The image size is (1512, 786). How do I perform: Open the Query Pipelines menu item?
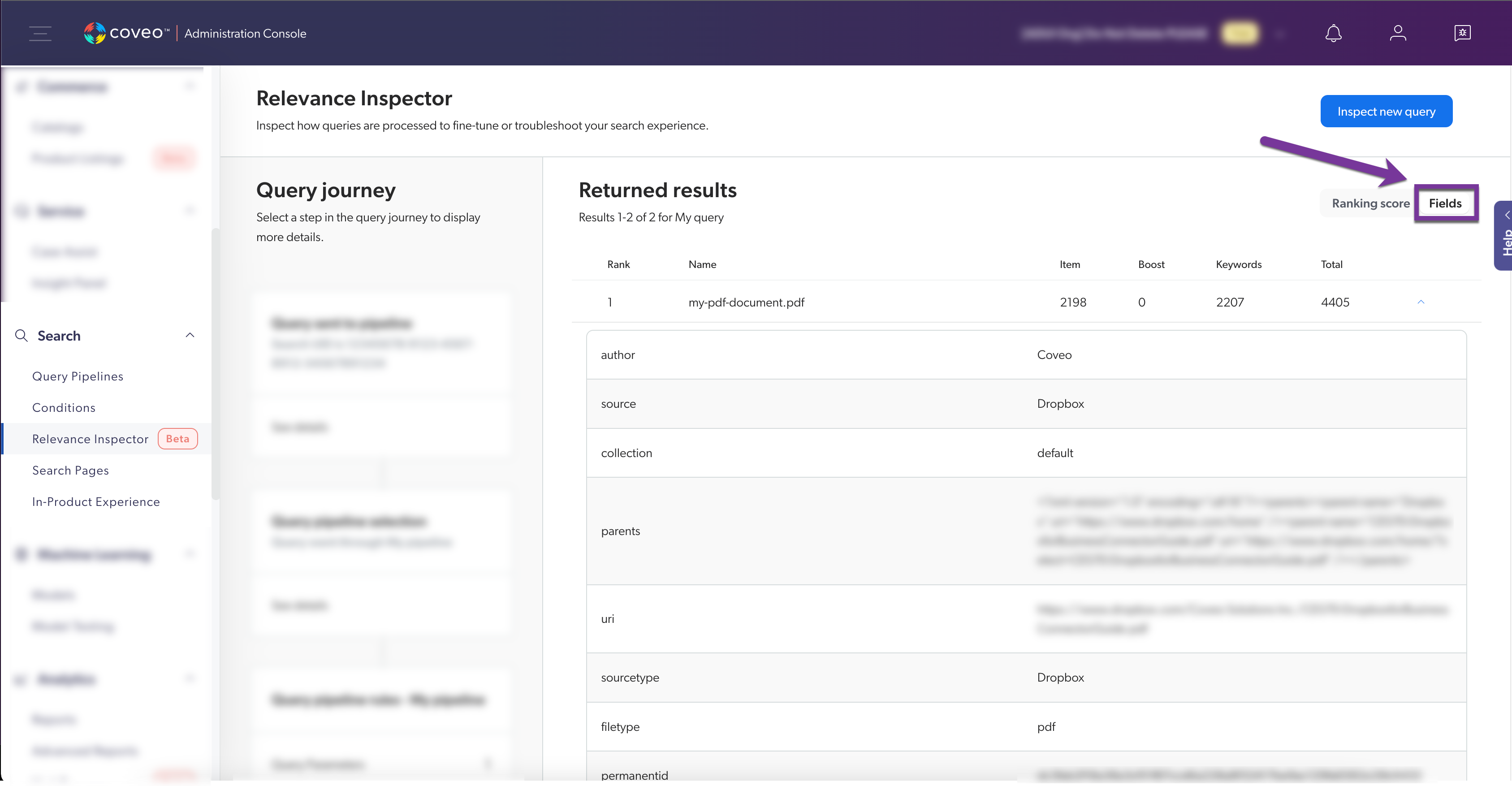click(x=78, y=376)
